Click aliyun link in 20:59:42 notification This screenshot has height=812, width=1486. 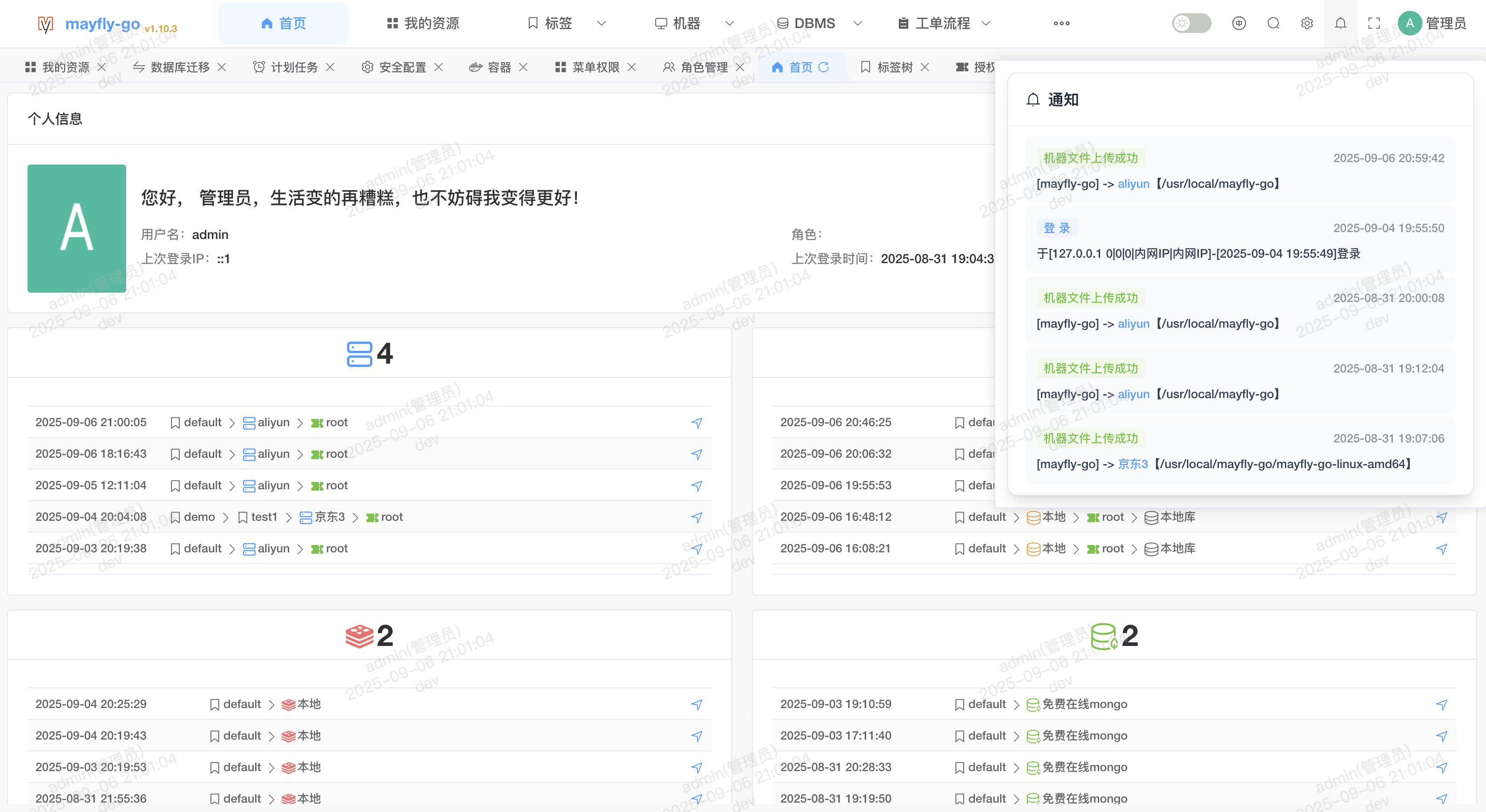[1134, 183]
